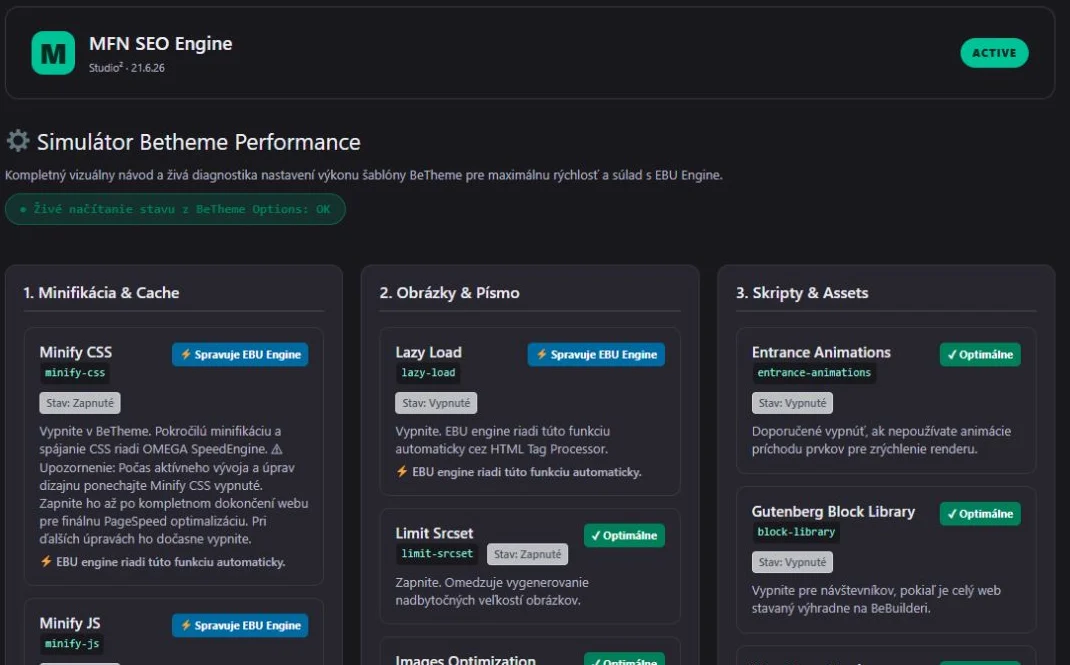
Task: Click lightning bolt icon in Lazy Load footer note
Action: click(402, 471)
